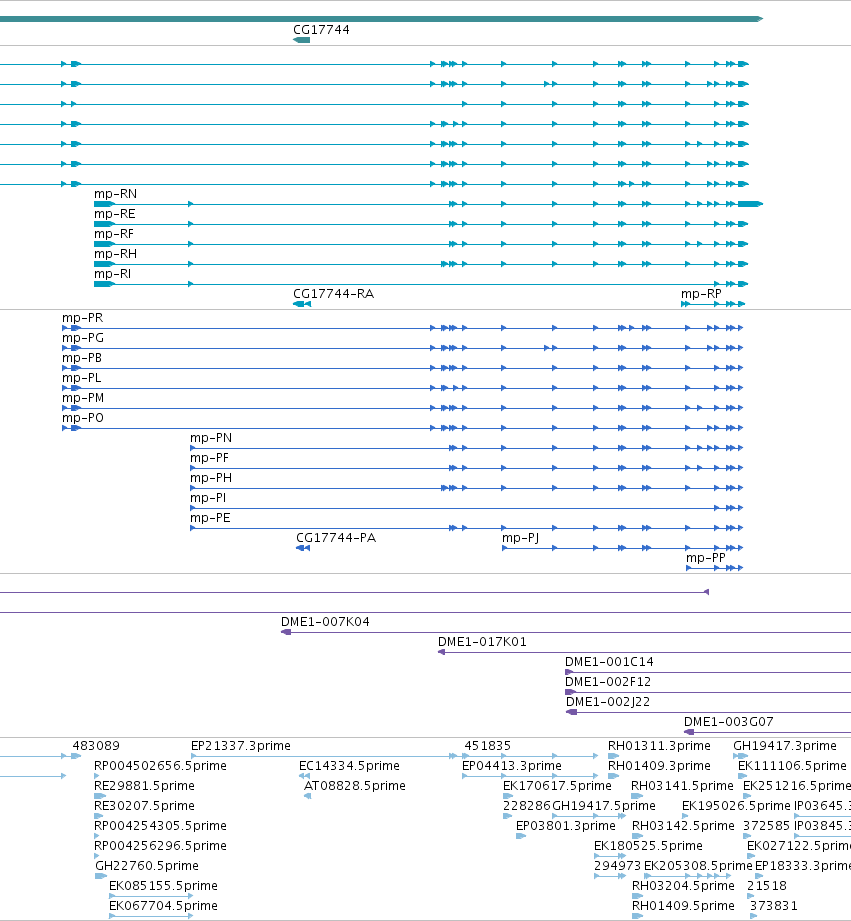Image resolution: width=851 pixels, height=921 pixels.
Task: Select the mp-PG protein label
Action: pos(83,338)
